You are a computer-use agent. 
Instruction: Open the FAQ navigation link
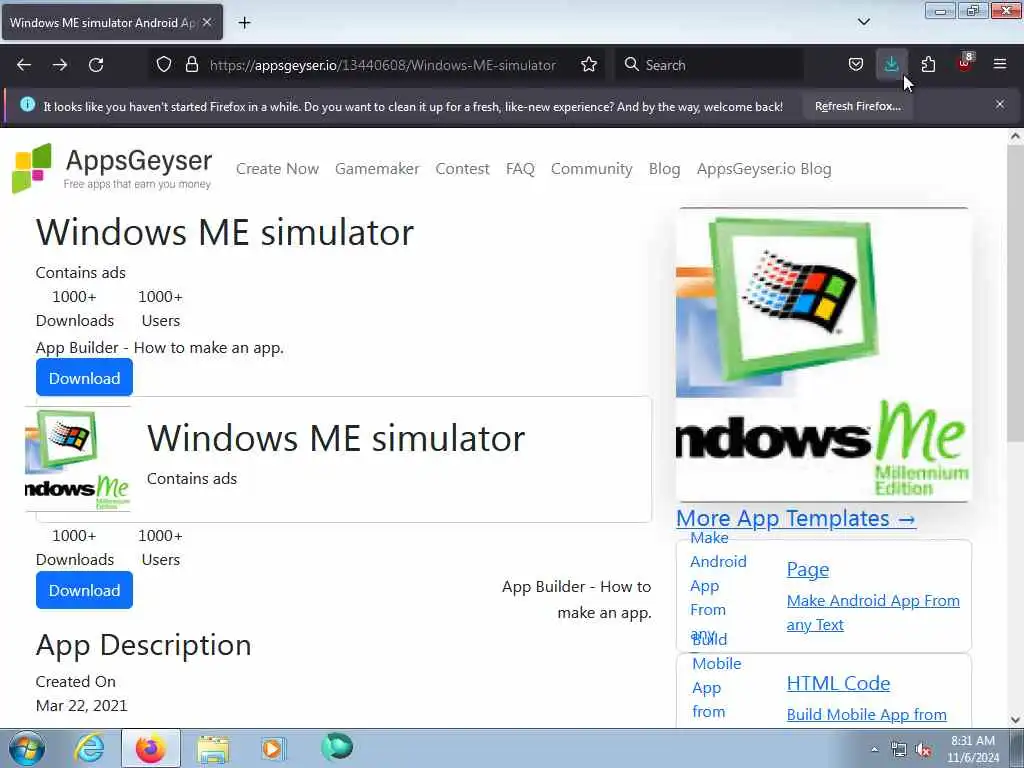point(520,168)
